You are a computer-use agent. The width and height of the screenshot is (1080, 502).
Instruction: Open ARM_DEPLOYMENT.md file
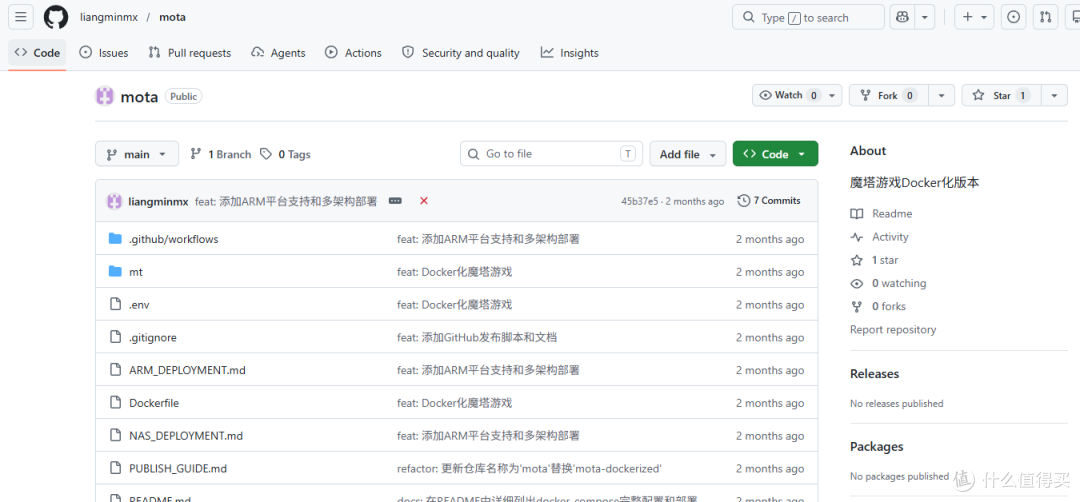(187, 370)
